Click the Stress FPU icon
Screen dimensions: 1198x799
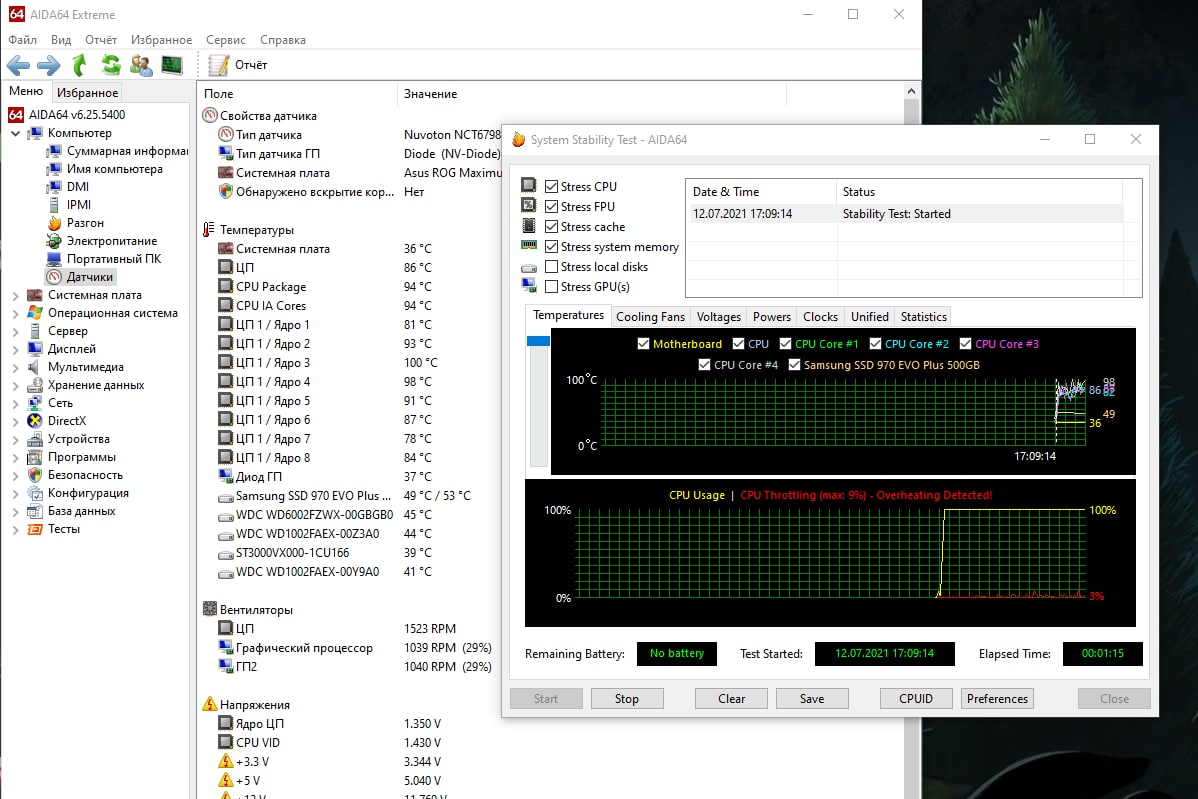pyautogui.click(x=529, y=205)
